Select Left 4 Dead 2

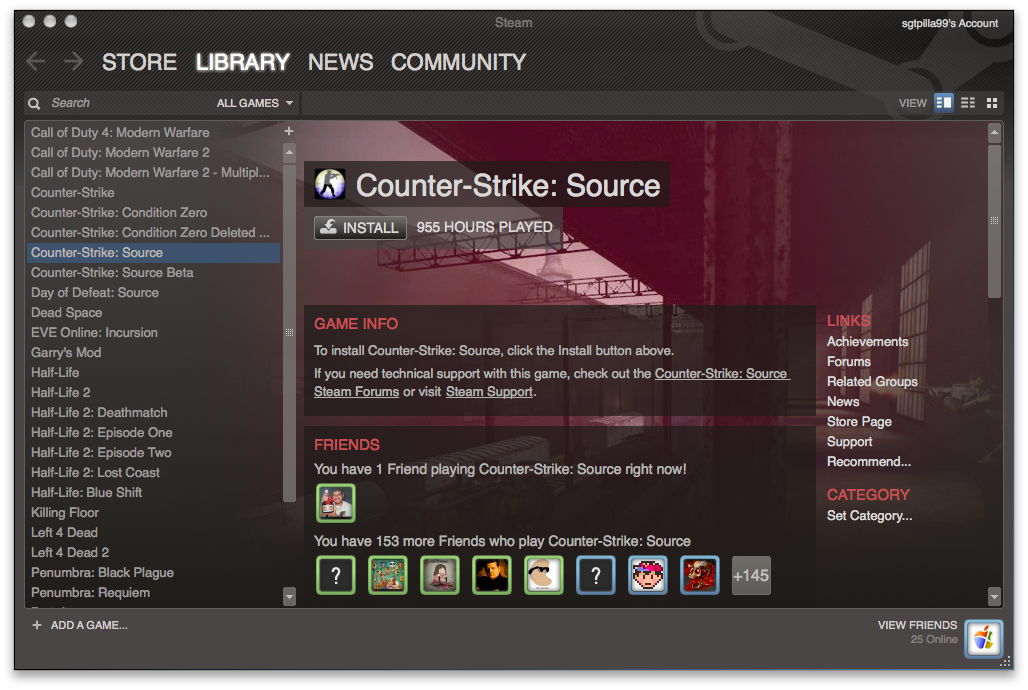point(153,552)
